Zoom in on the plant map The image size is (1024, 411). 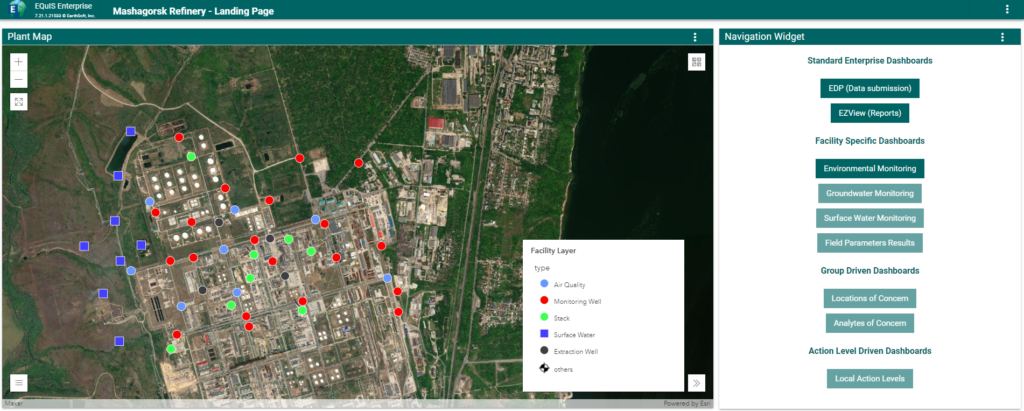(x=19, y=61)
